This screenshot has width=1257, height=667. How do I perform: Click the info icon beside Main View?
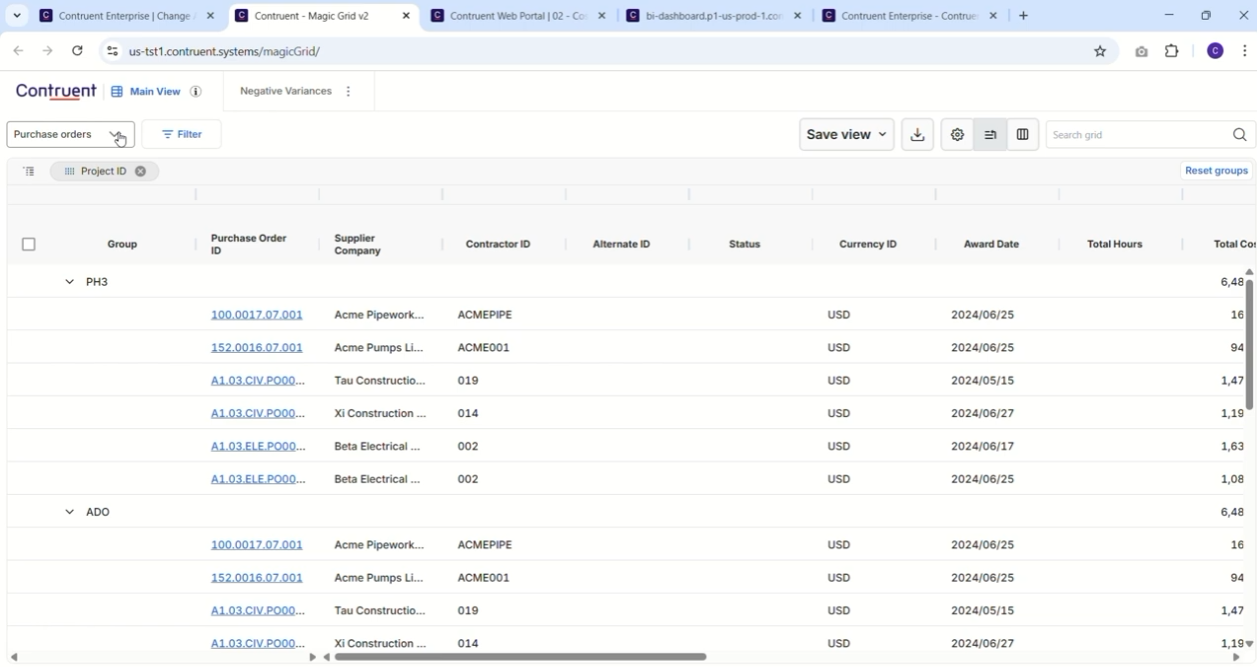196,91
